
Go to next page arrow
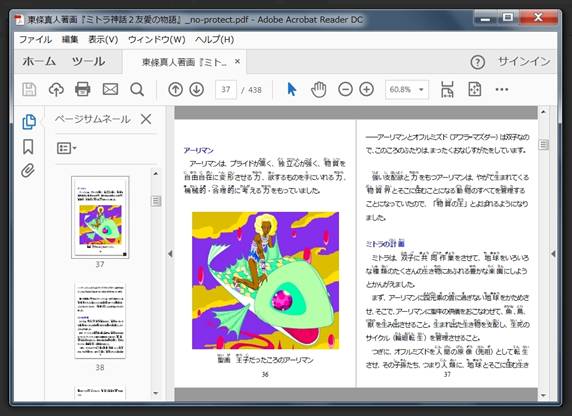197,89
